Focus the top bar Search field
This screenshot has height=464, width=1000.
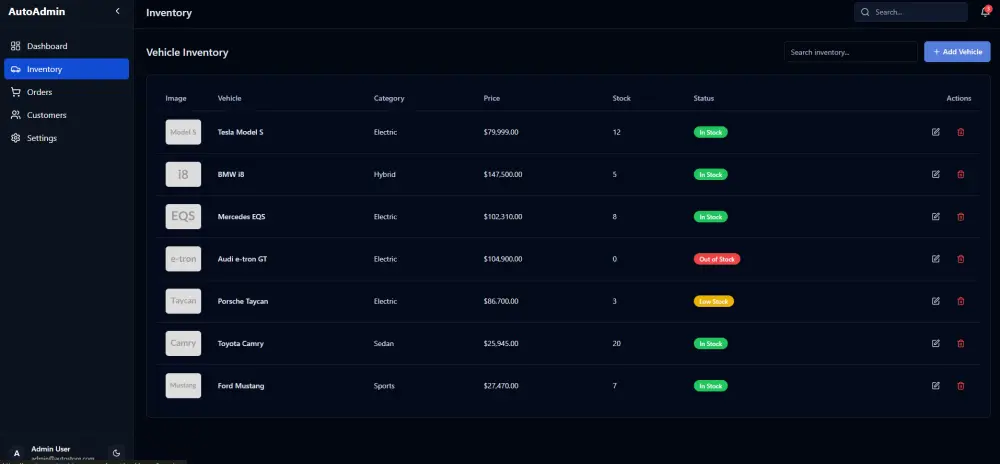pyautogui.click(x=911, y=12)
